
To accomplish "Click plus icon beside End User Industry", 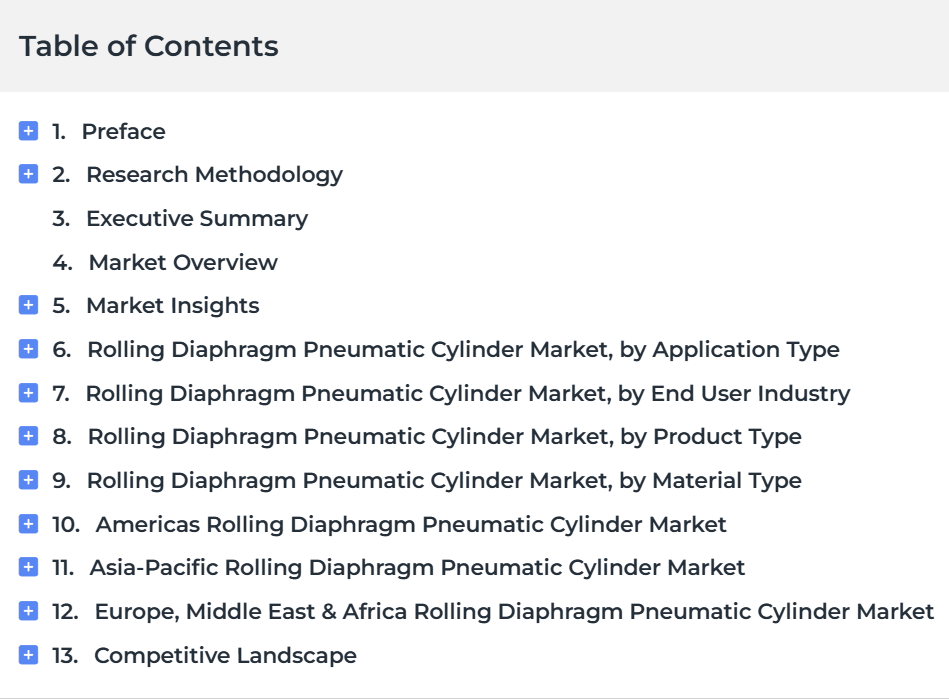I will pos(28,393).
